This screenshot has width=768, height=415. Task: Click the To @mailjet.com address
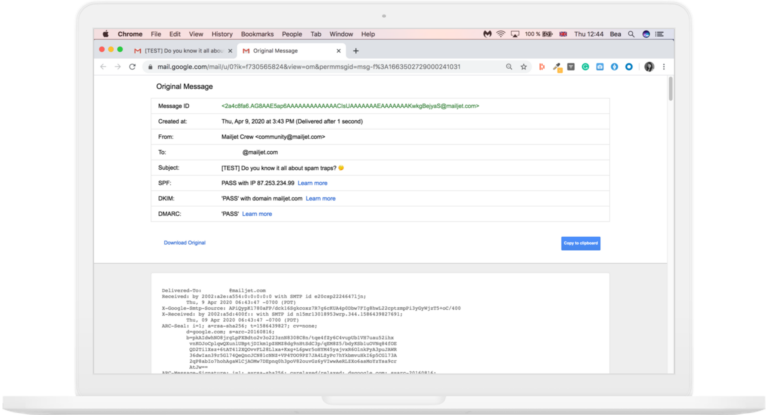(x=260, y=152)
